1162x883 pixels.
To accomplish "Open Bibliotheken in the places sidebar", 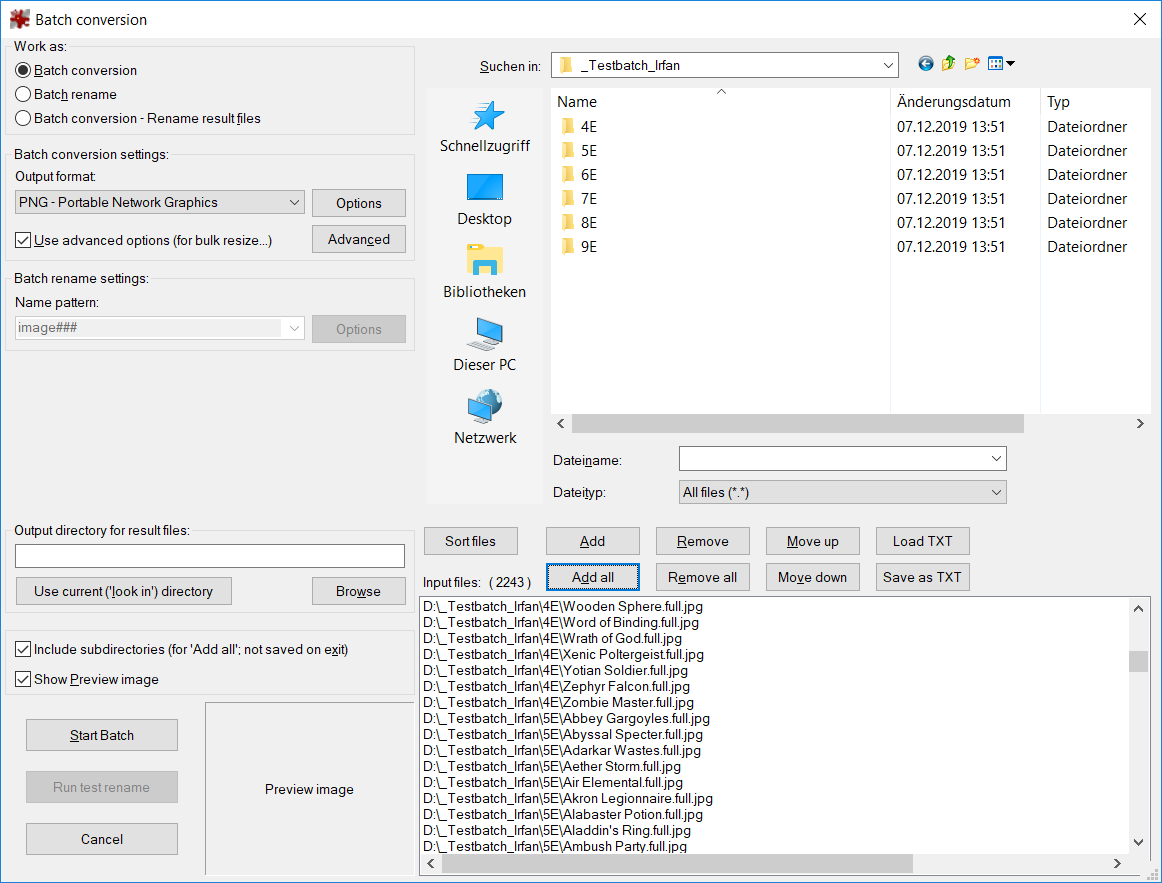I will pos(485,272).
